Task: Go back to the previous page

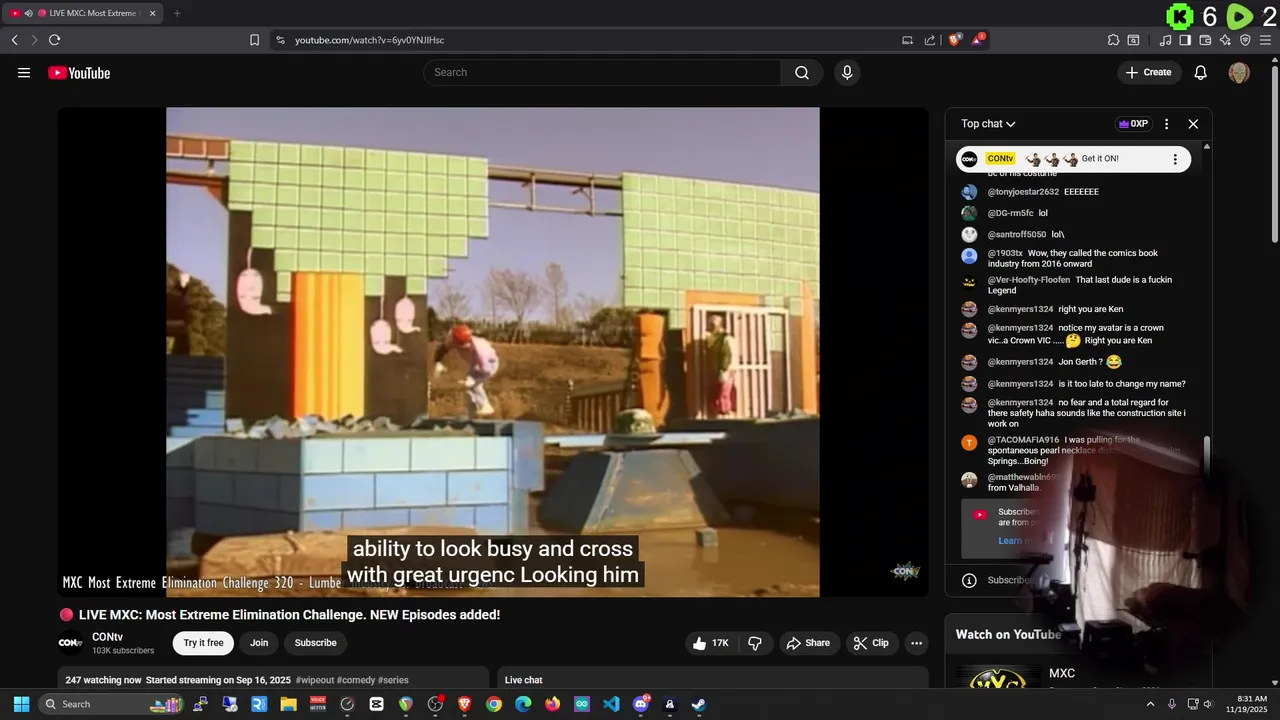Action: point(14,40)
